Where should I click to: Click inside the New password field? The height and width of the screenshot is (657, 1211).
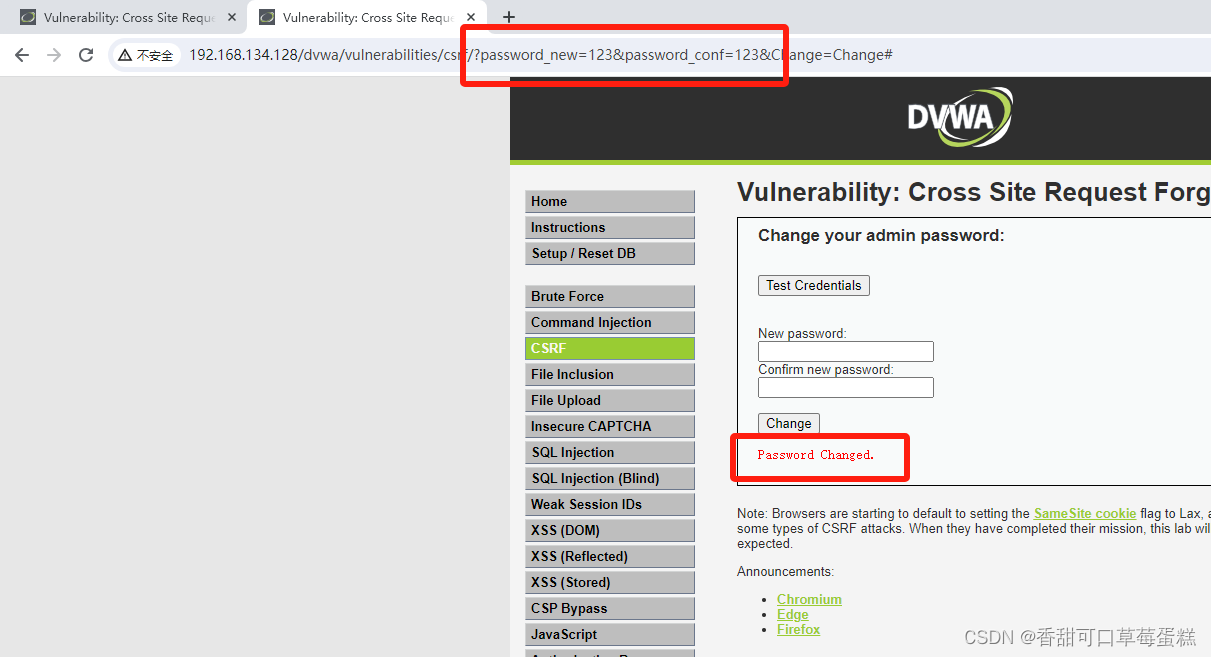pos(845,351)
